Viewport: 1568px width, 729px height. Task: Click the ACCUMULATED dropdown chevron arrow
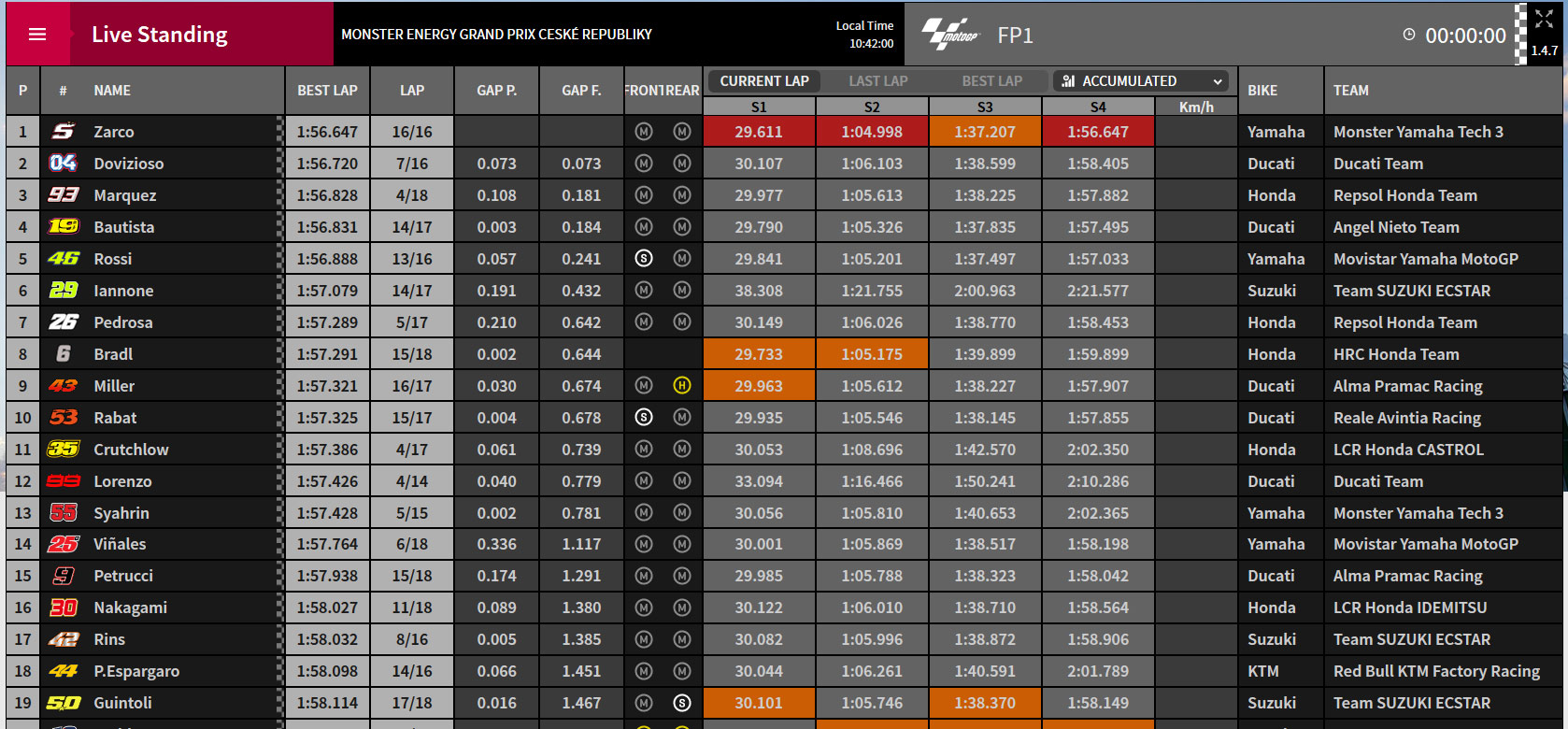1218,81
